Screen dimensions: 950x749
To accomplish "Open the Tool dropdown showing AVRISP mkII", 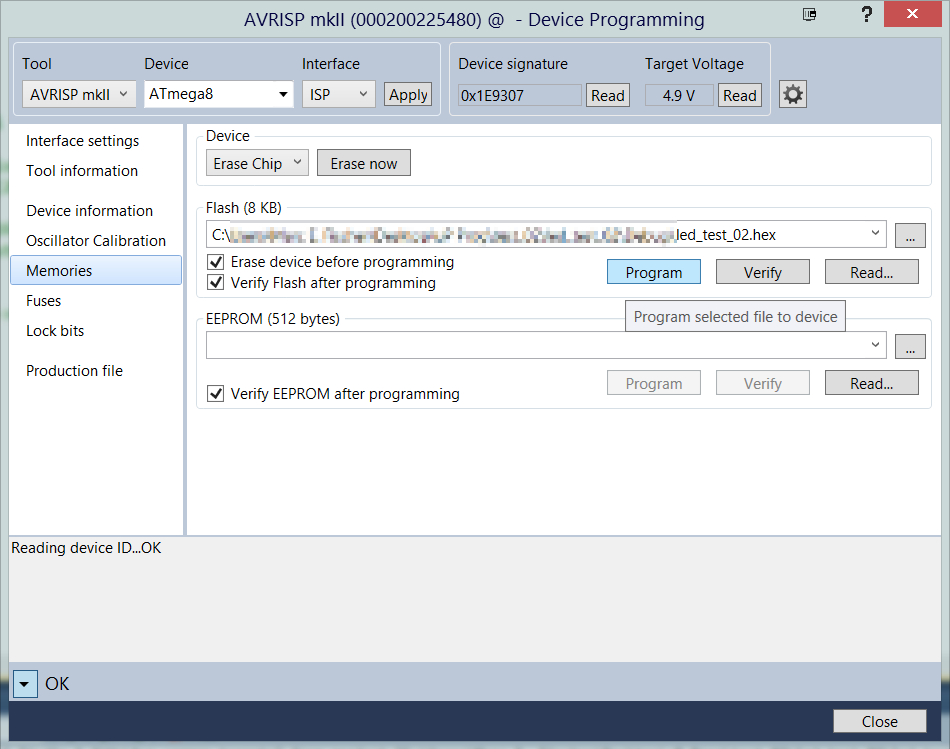I will 79,95.
